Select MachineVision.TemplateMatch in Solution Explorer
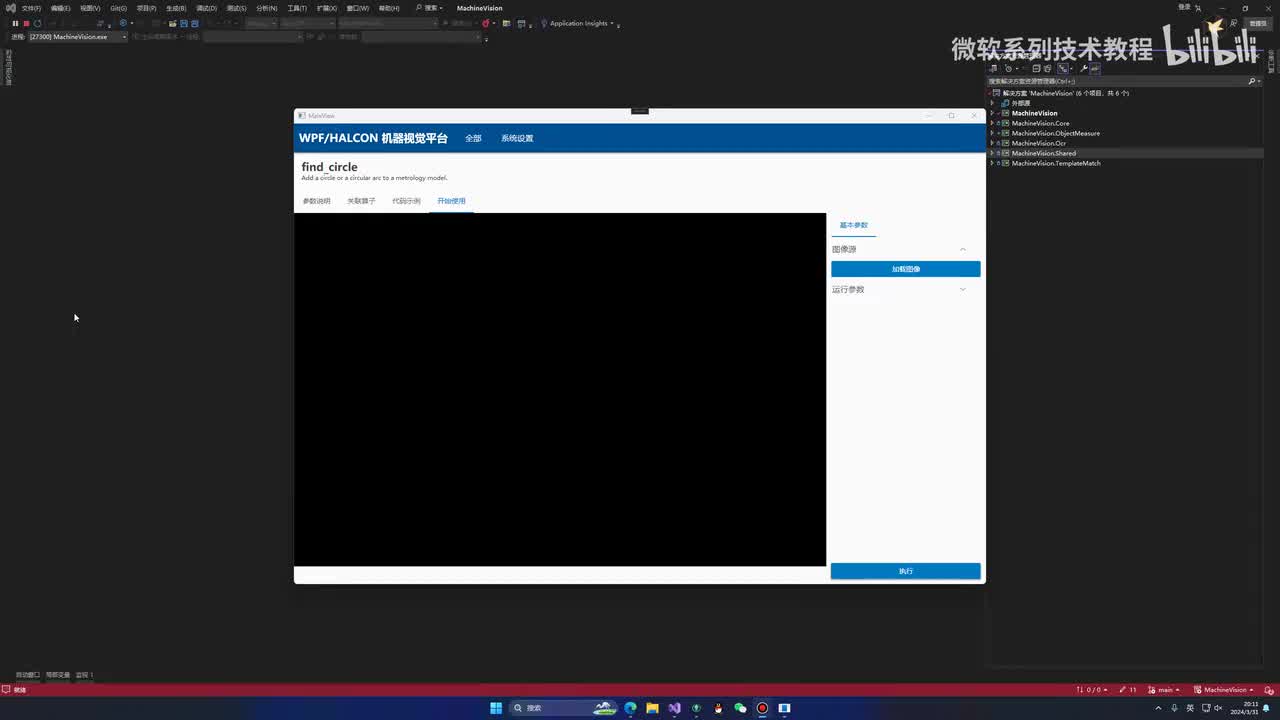 tap(1056, 163)
